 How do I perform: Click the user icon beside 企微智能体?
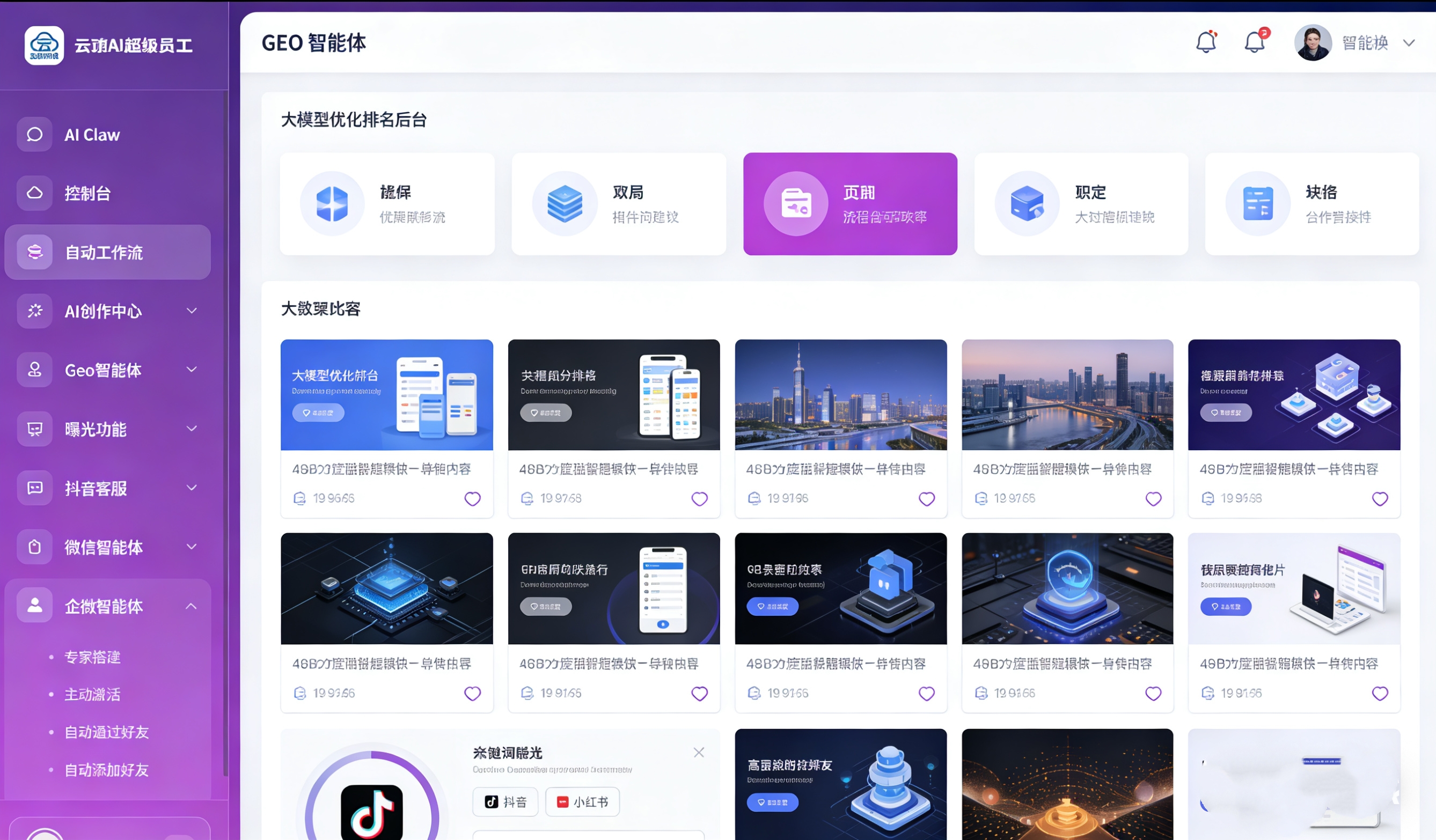click(35, 606)
